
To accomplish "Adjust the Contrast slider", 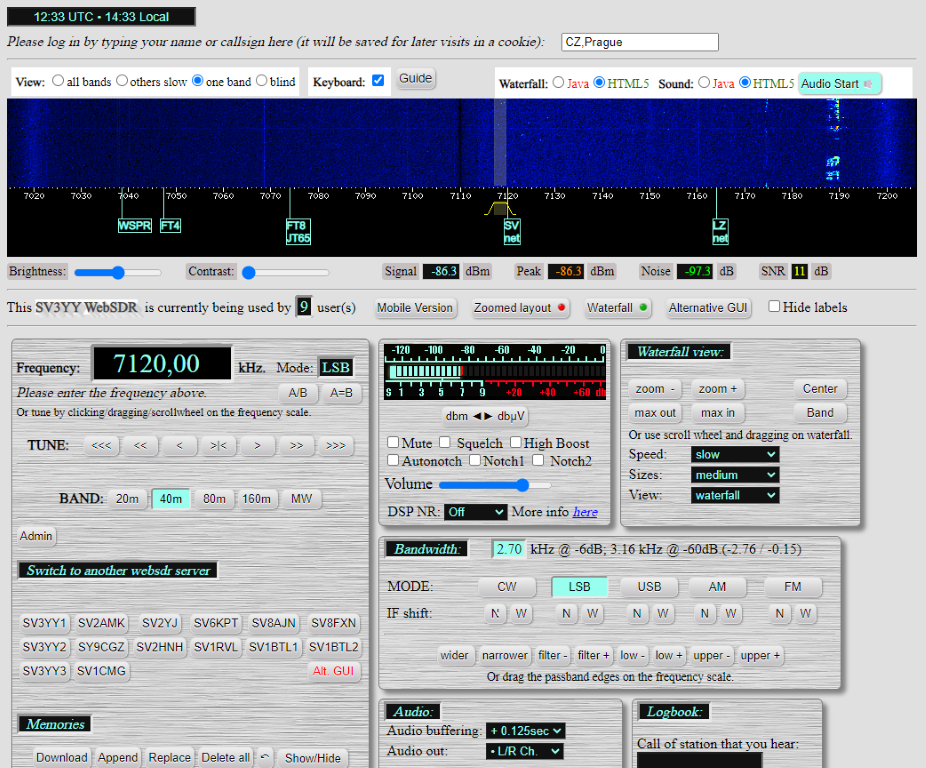I will tap(285, 272).
